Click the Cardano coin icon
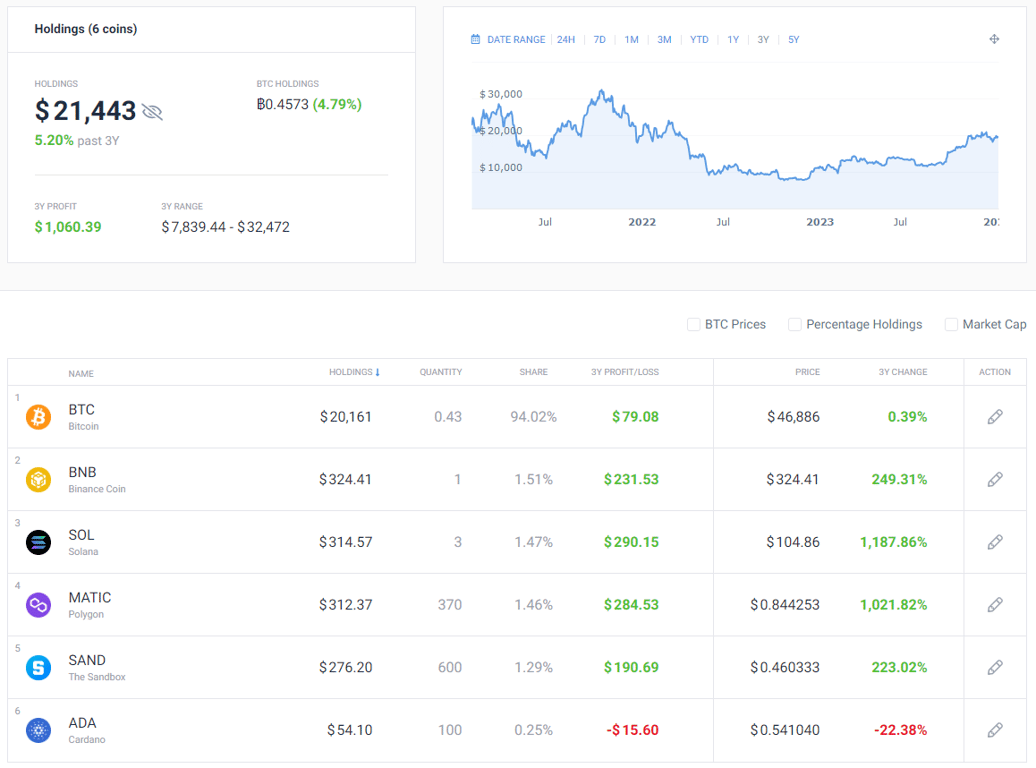This screenshot has height=768, width=1036. tap(38, 730)
